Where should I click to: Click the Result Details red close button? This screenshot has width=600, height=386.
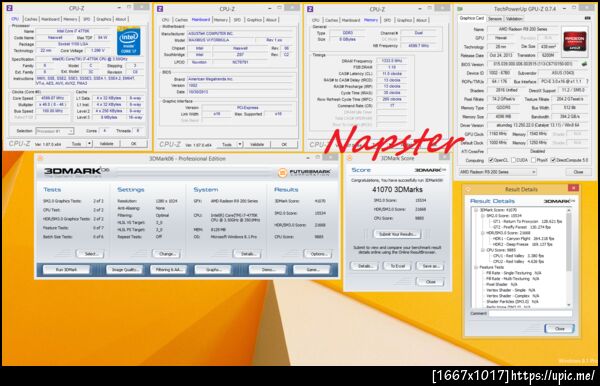coord(573,188)
